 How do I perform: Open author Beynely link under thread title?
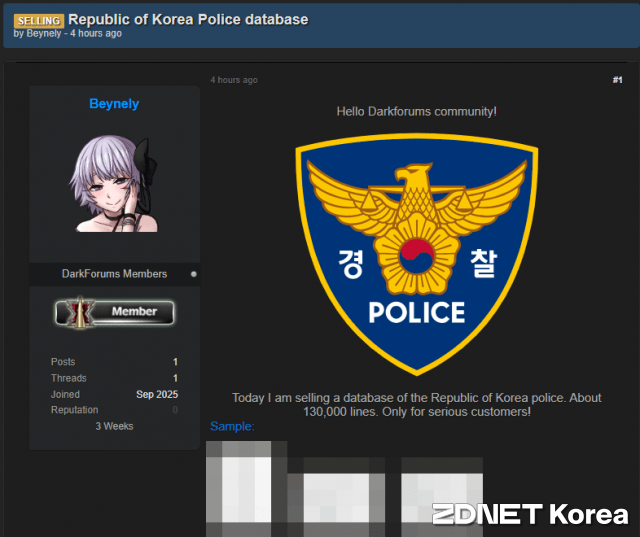tap(44, 34)
